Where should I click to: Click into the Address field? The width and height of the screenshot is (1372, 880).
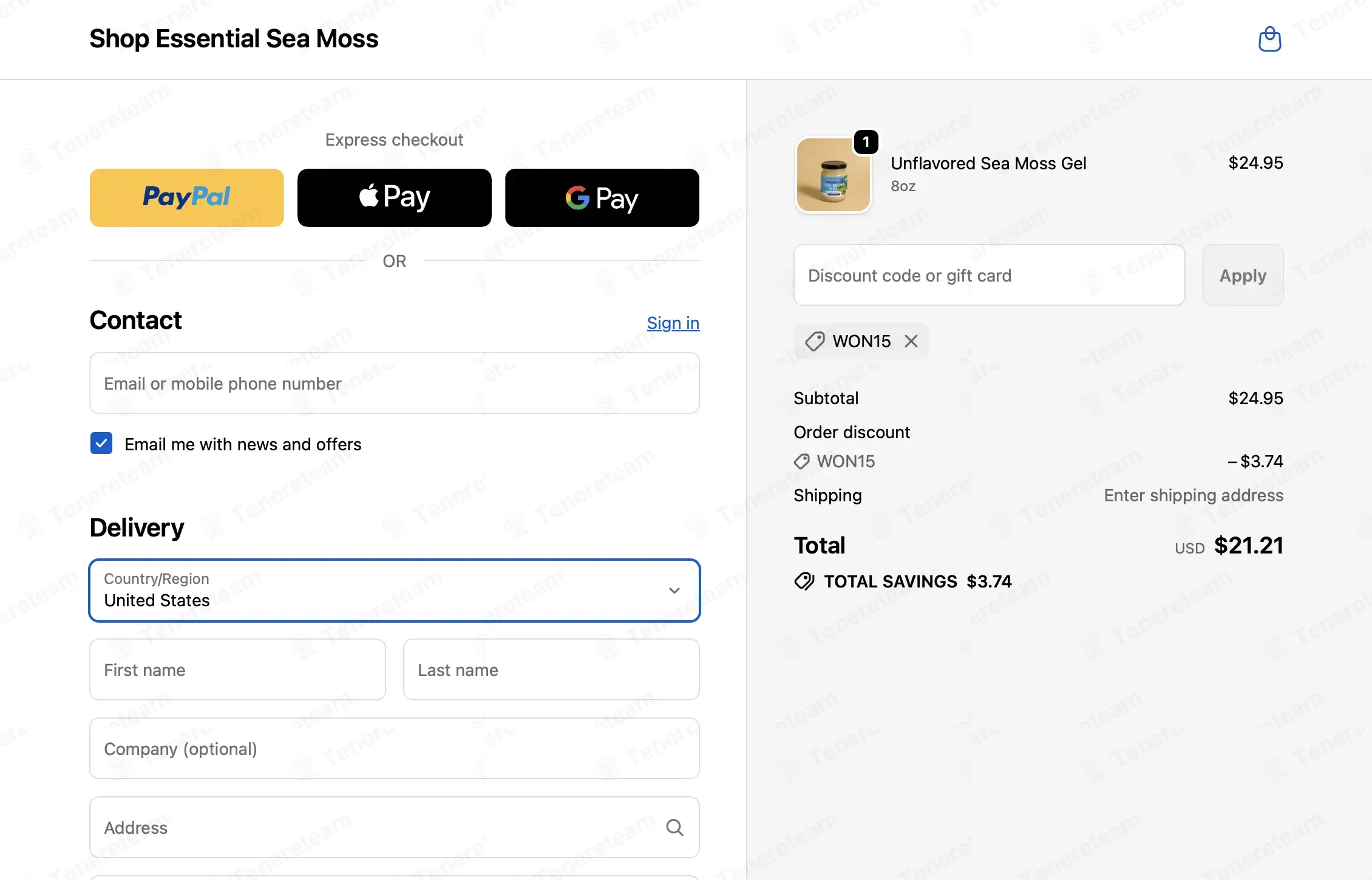(395, 828)
